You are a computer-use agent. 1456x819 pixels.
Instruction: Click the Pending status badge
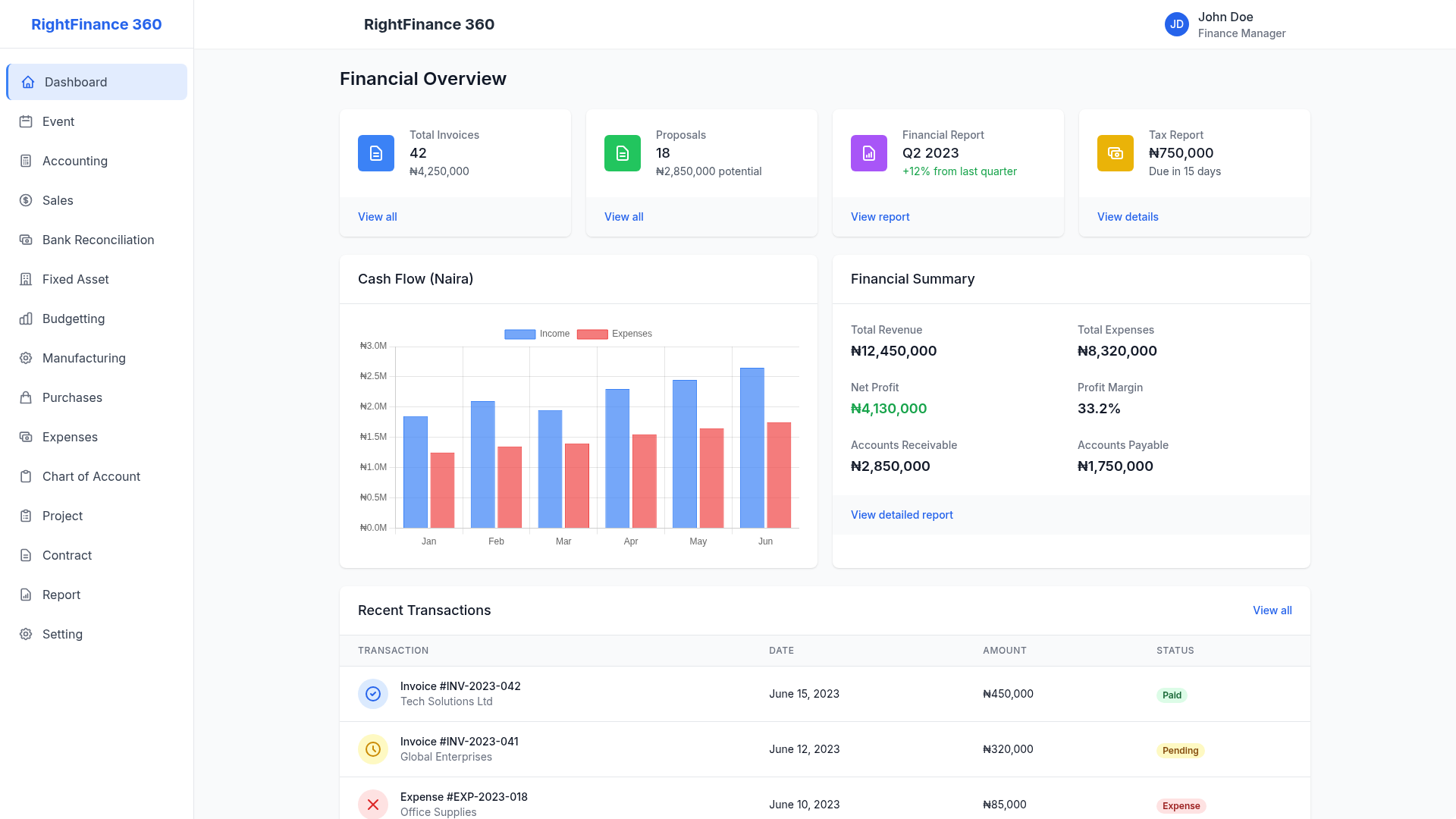pyautogui.click(x=1180, y=751)
